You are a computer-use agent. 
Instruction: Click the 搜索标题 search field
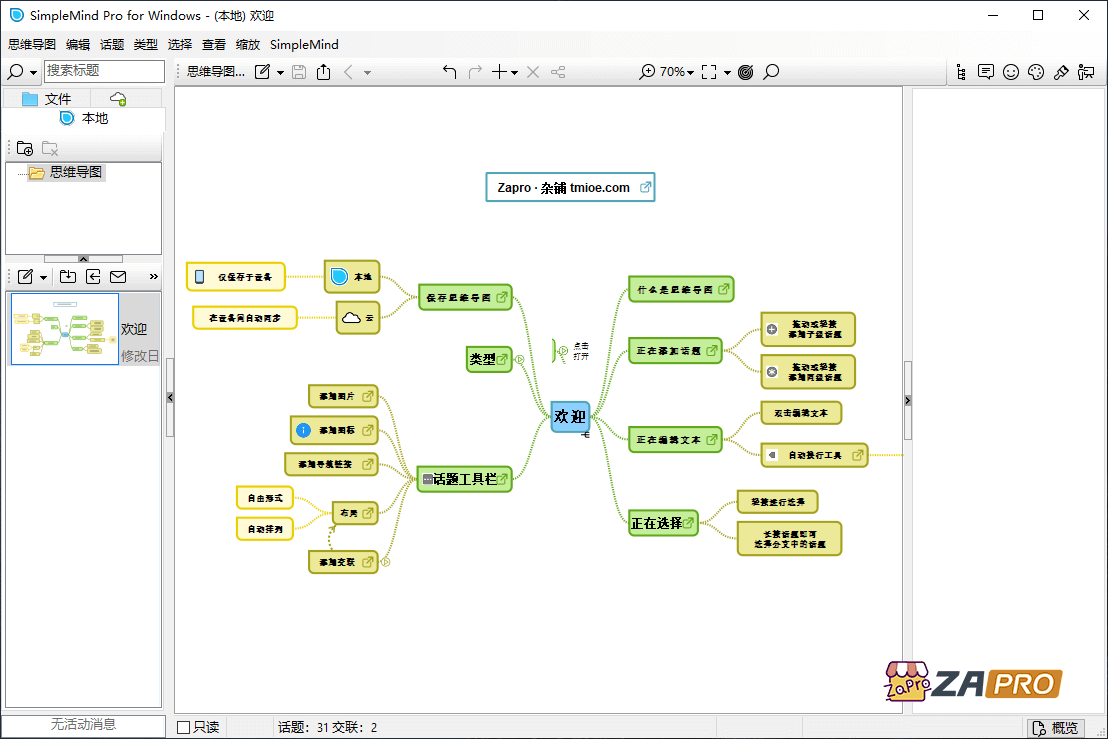[103, 71]
